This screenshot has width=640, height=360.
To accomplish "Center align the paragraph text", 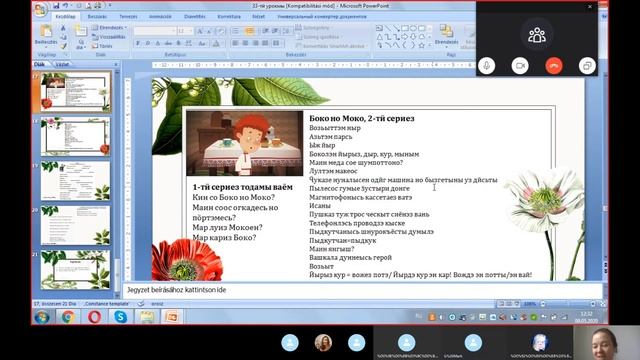I will click(245, 43).
